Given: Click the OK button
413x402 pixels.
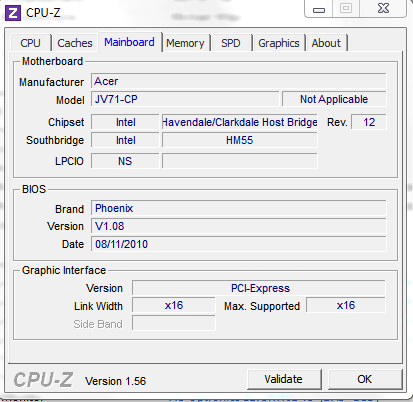Looking at the screenshot, I should (x=365, y=379).
